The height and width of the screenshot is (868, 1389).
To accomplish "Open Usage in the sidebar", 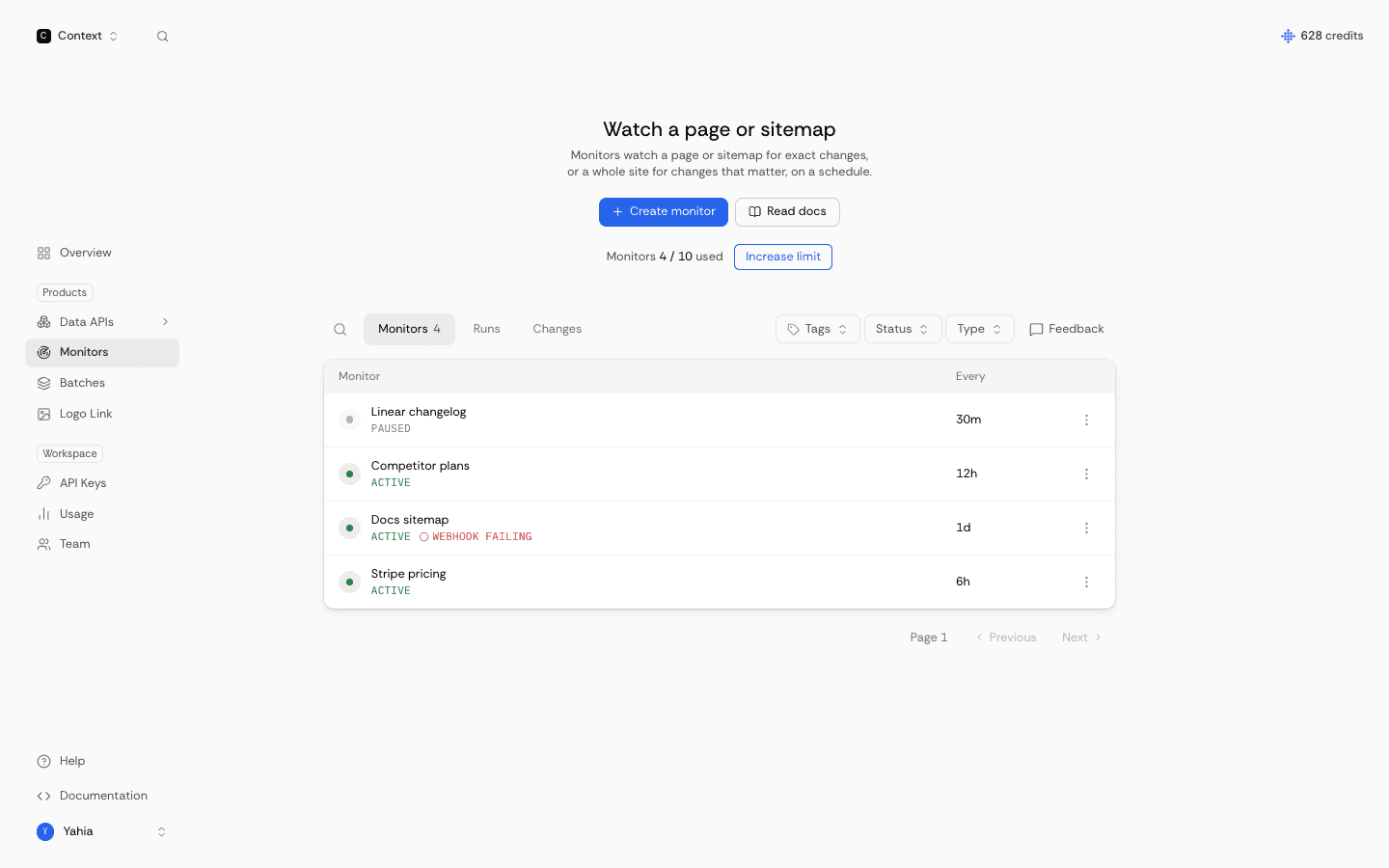I will [x=102, y=514].
